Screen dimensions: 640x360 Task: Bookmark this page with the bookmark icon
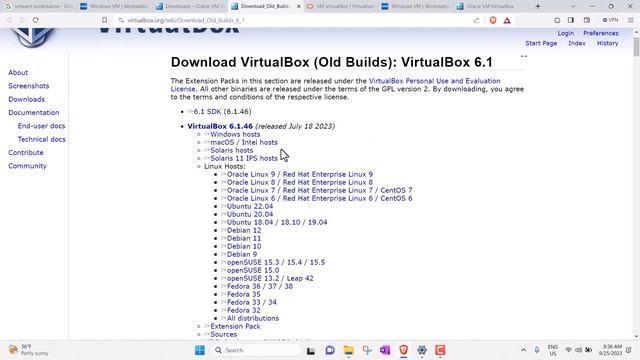(x=104, y=20)
